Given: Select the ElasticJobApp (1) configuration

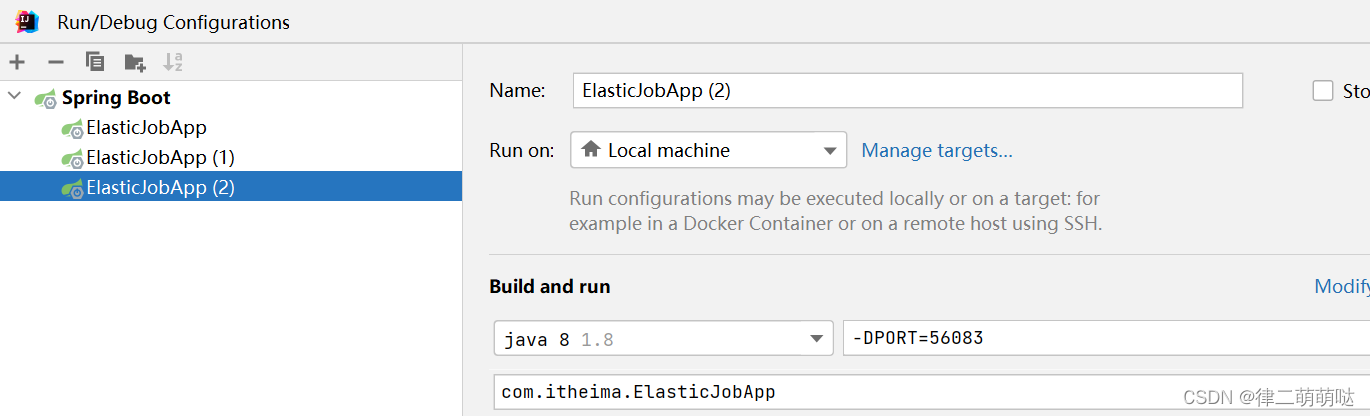Looking at the screenshot, I should tap(160, 158).
